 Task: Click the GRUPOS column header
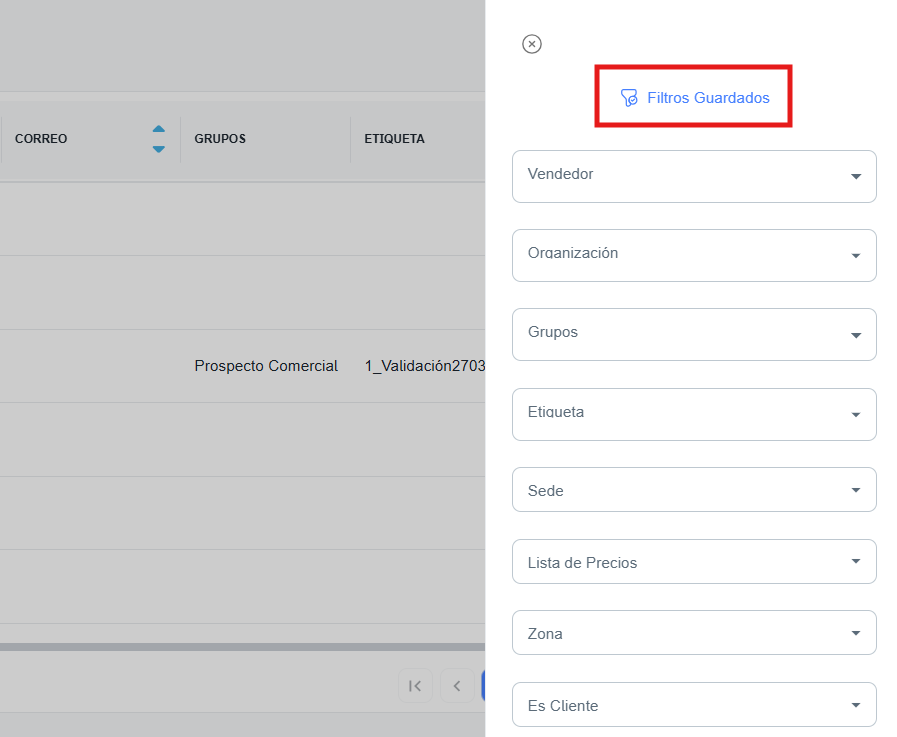pos(220,139)
